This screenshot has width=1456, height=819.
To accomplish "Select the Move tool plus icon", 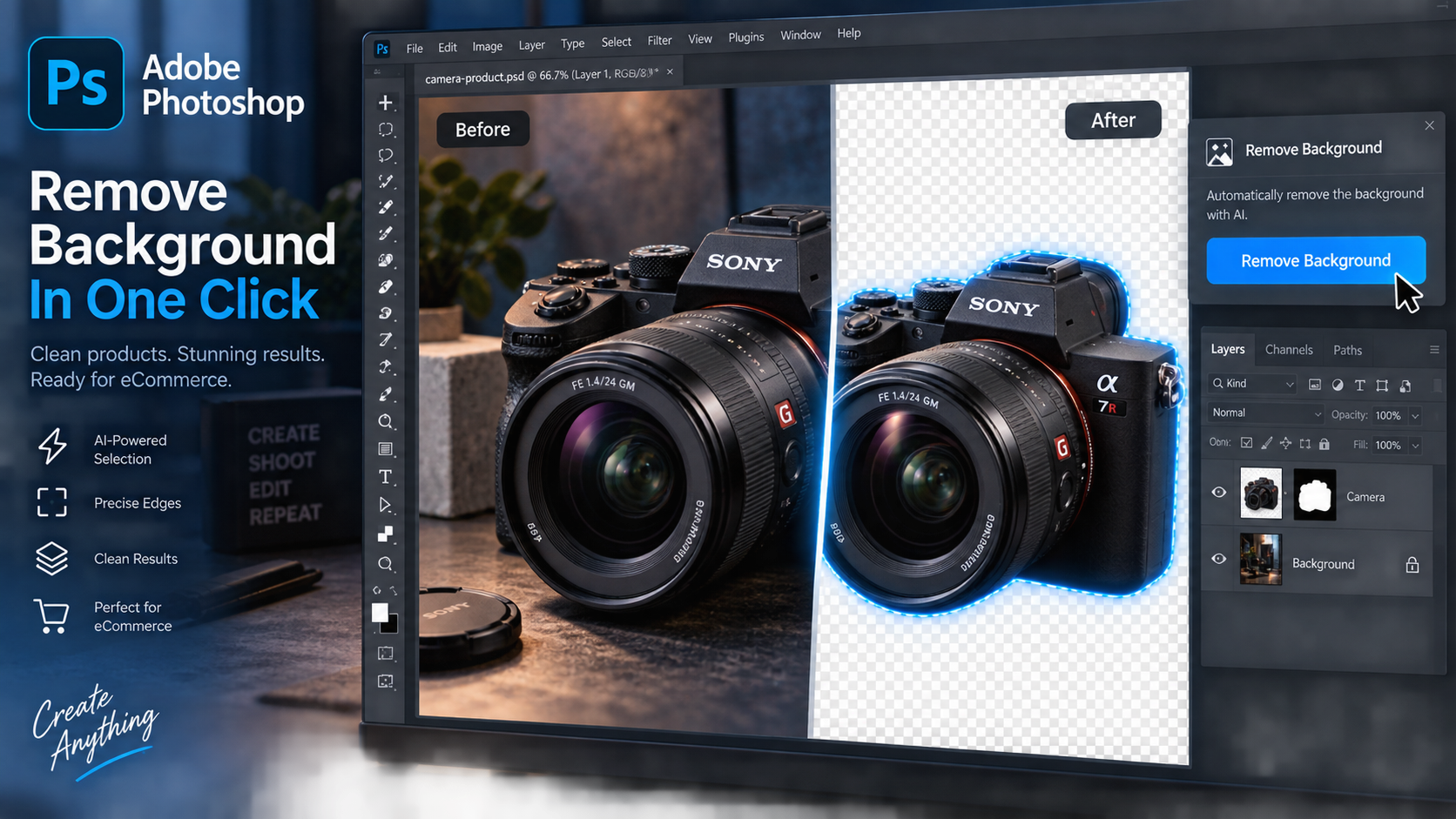I will [385, 103].
